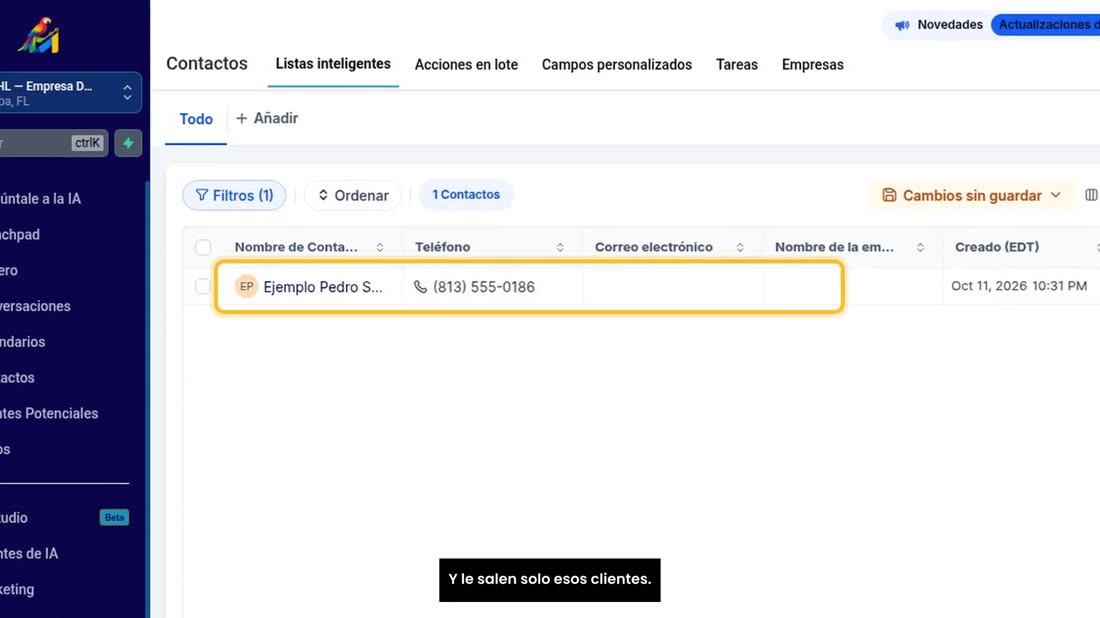
Task: Switch to Acciones en lote tab
Action: tap(466, 65)
